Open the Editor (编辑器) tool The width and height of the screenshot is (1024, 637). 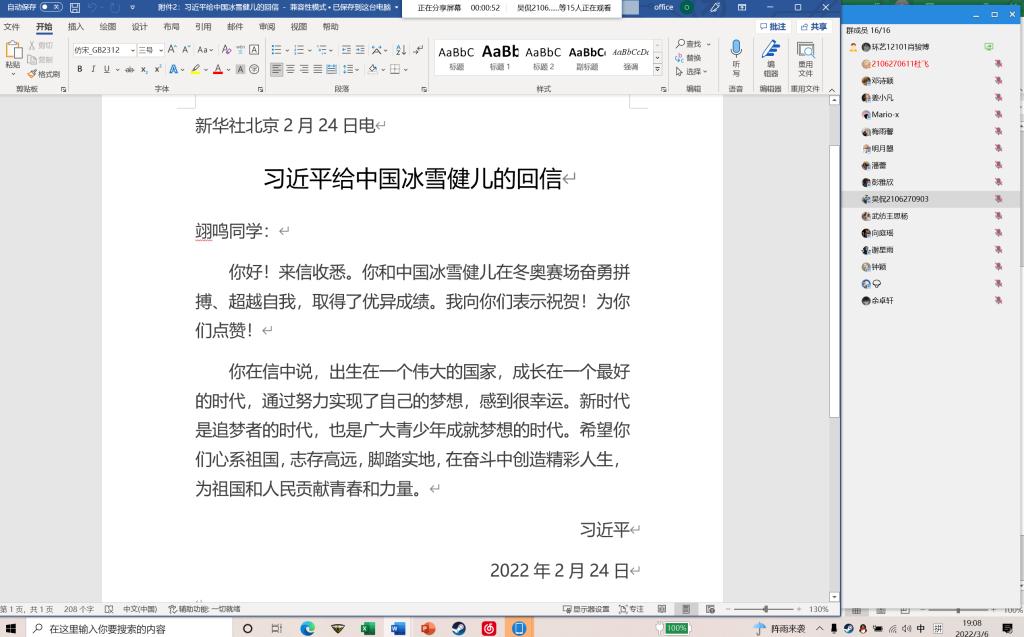770,58
